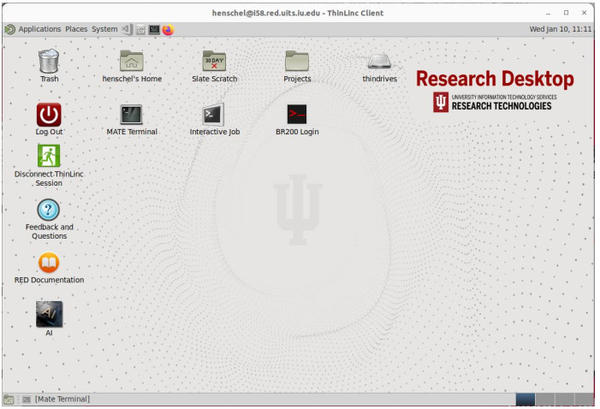Open the Applications menu

pyautogui.click(x=39, y=29)
